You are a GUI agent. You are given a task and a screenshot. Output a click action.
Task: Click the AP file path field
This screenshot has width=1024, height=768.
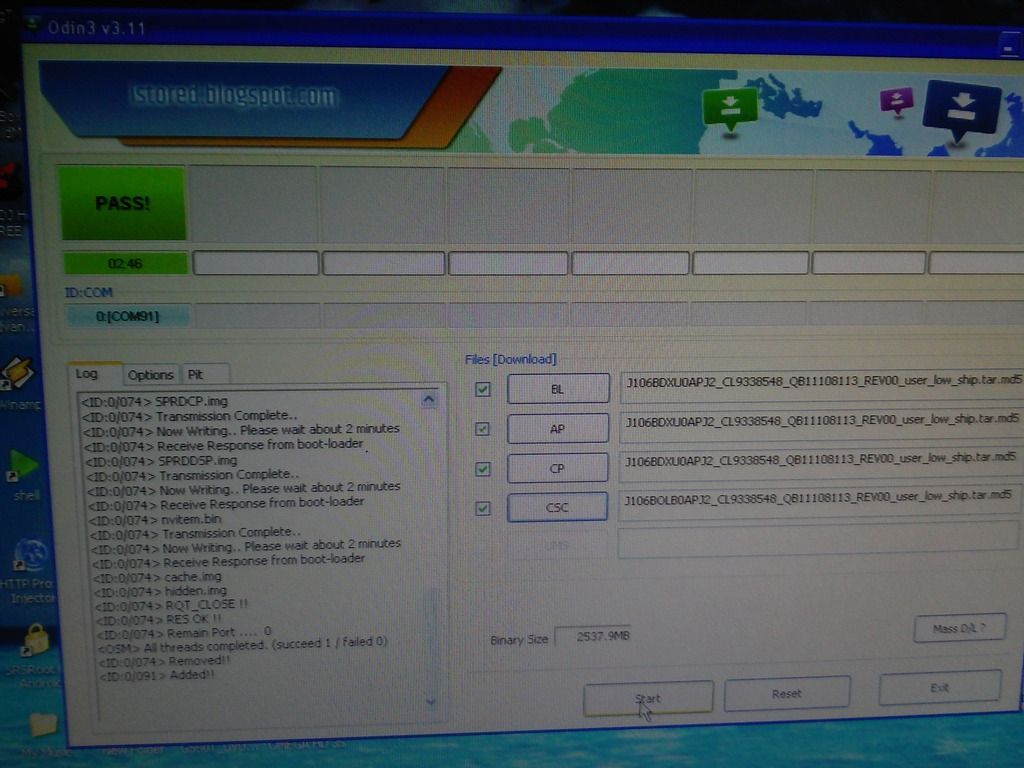[820, 422]
